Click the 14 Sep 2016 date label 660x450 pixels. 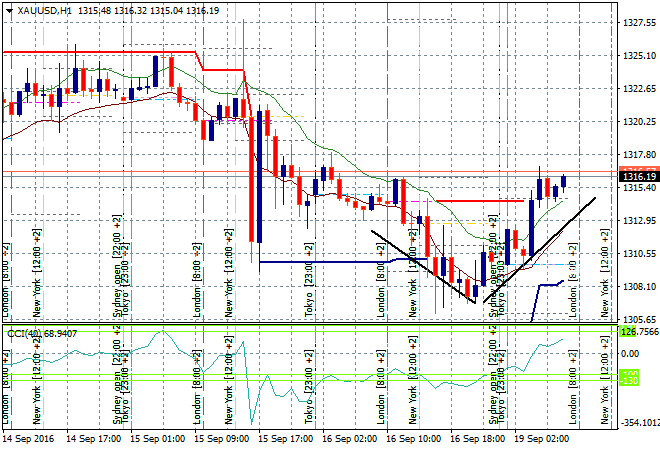(27, 438)
